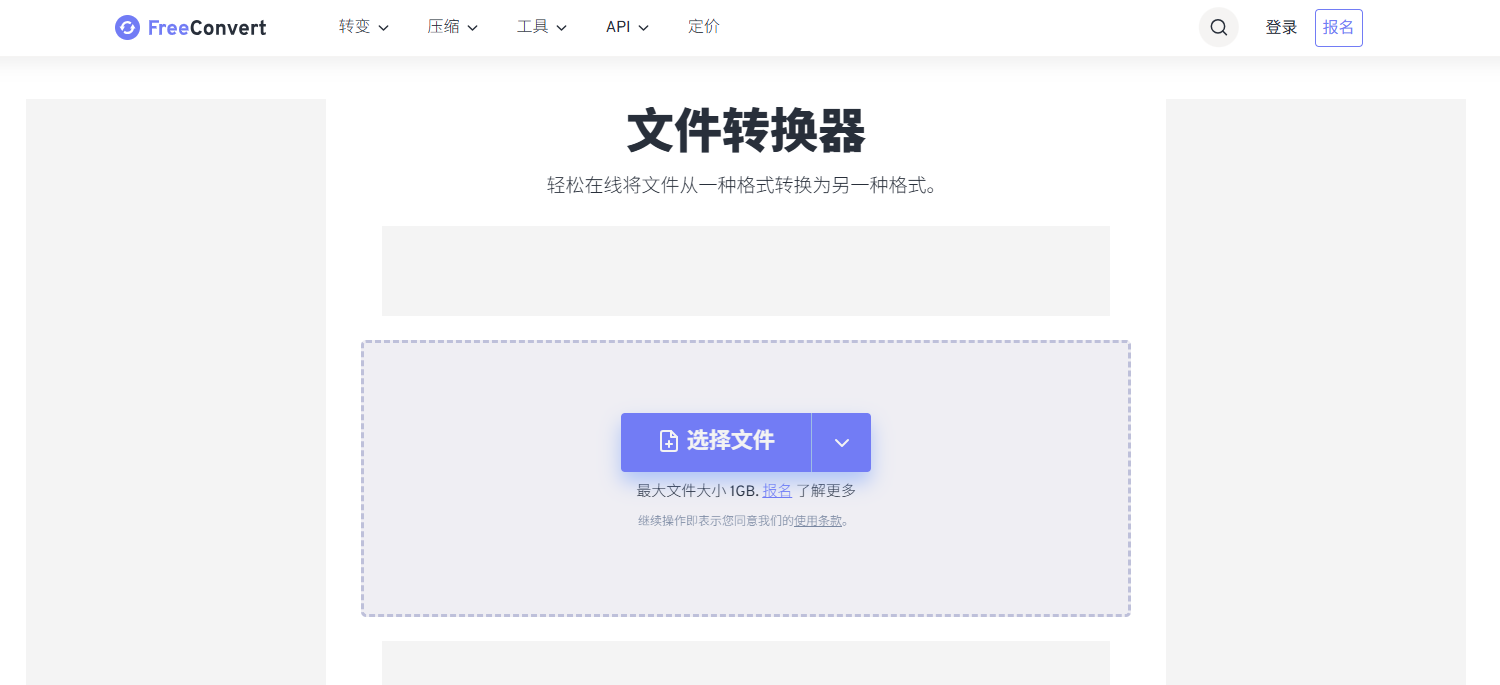Click the 选择文件 button
This screenshot has height=685, width=1500.
click(716, 442)
